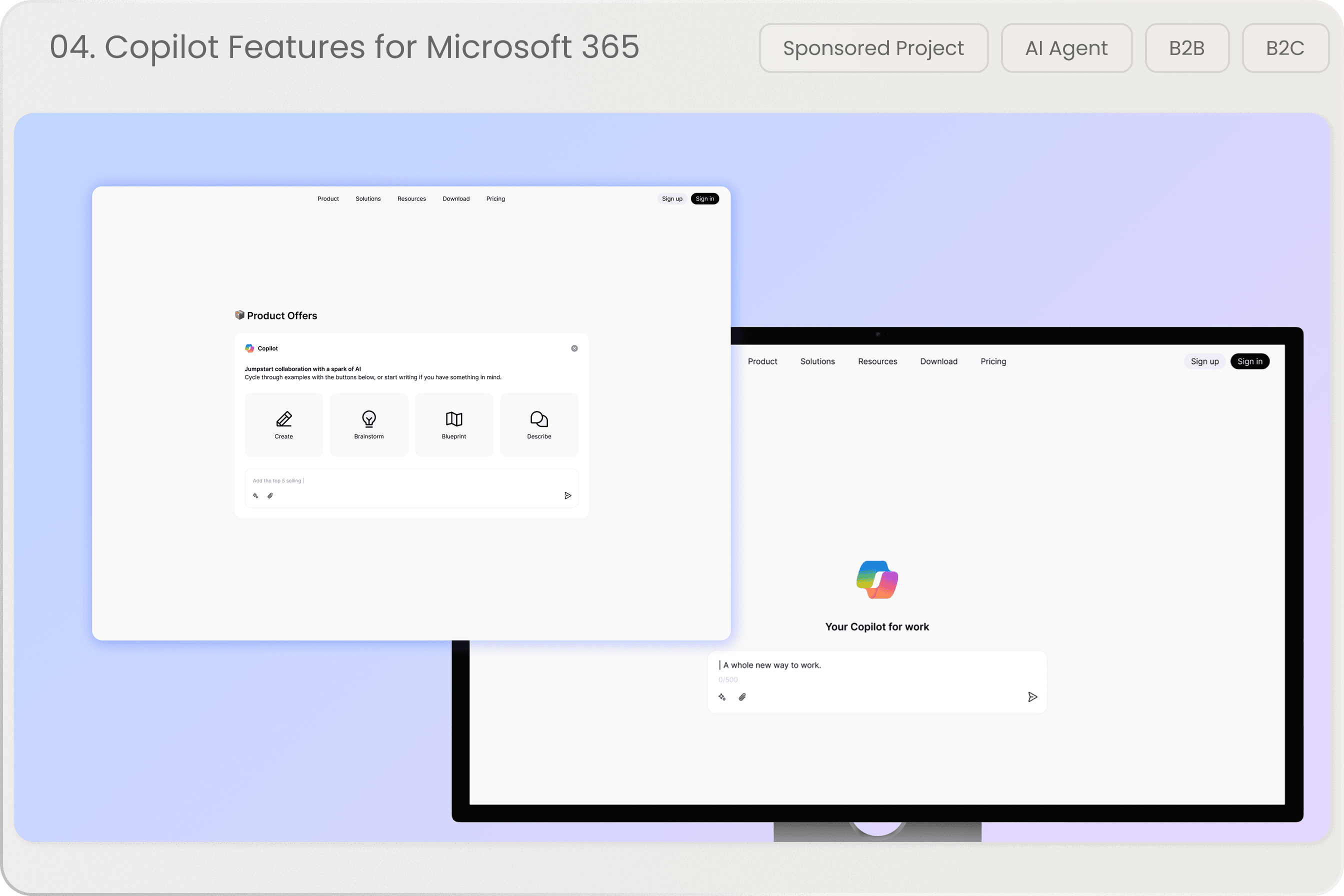Image resolution: width=1344 pixels, height=896 pixels.
Task: Send the 'Add the top 5 selling' prompt
Action: coord(567,495)
